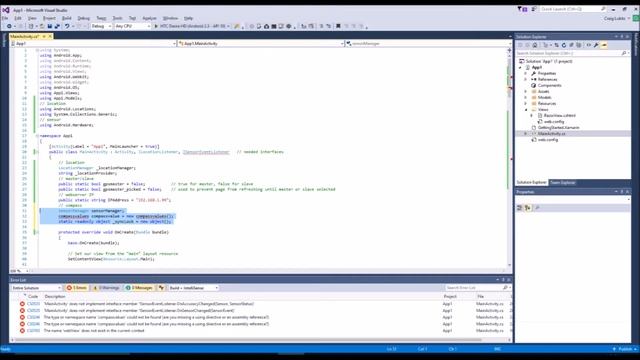Click the Undo toolbar icon

pyautogui.click(x=67, y=26)
